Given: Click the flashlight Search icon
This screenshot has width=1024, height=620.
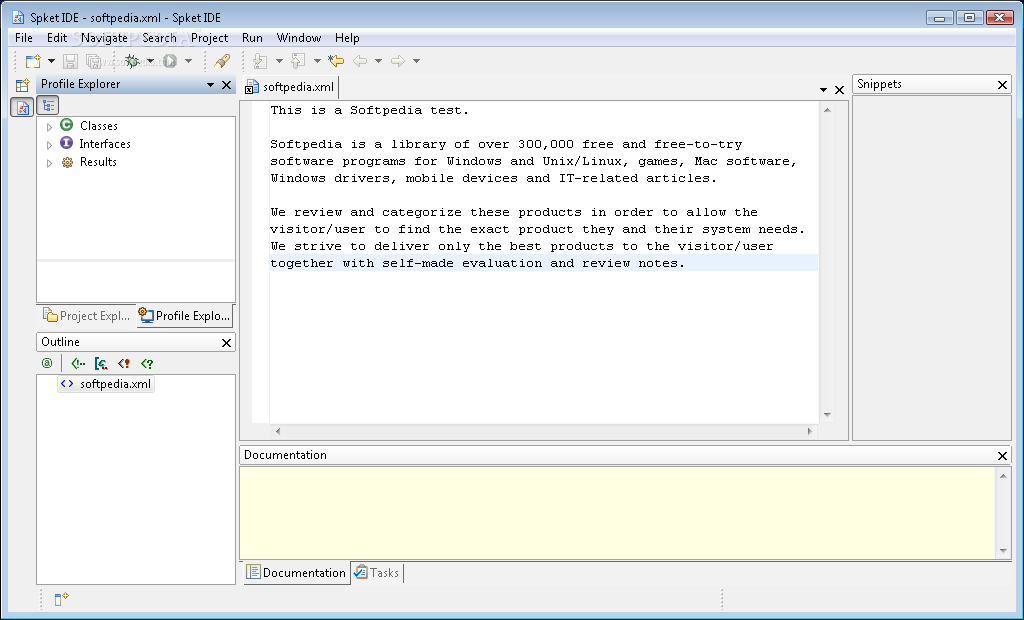Looking at the screenshot, I should tap(222, 61).
